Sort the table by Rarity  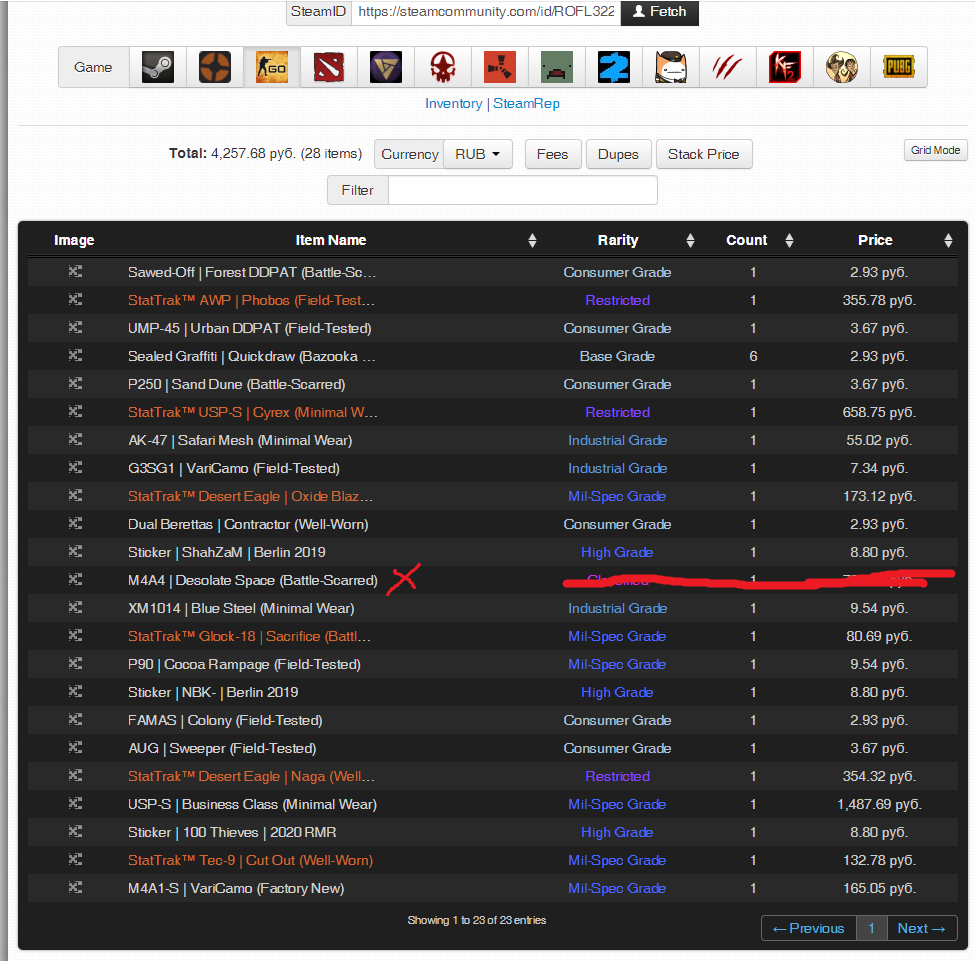618,240
